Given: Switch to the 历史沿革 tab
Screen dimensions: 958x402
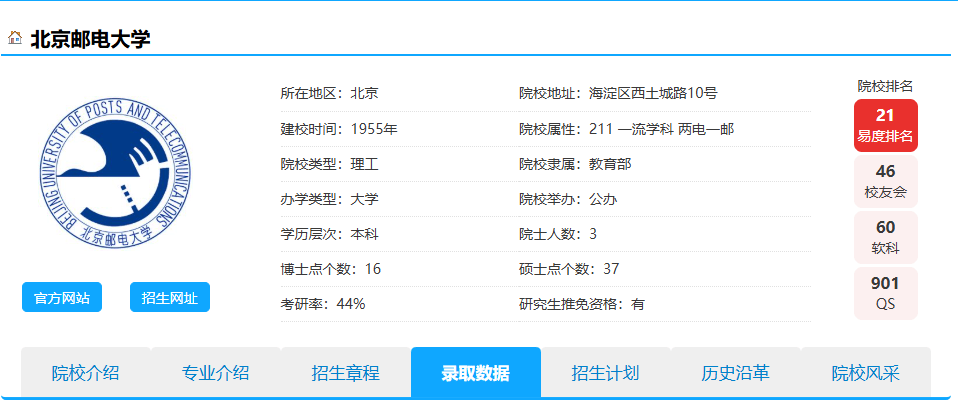Looking at the screenshot, I should (x=735, y=374).
